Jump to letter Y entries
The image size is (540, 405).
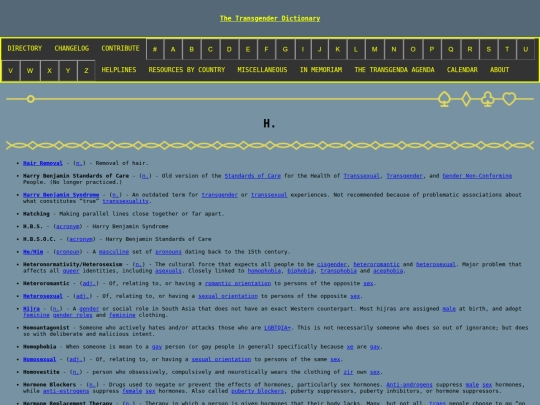[x=68, y=71]
